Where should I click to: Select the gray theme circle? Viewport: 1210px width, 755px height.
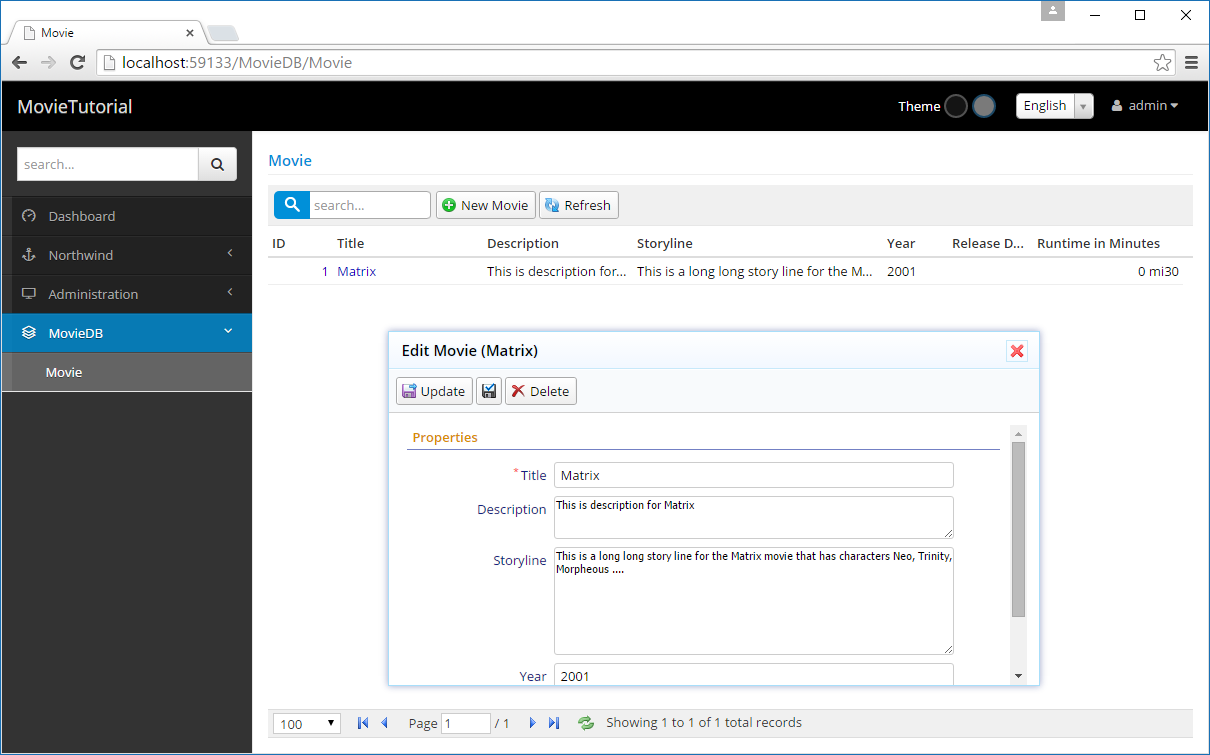tap(984, 106)
